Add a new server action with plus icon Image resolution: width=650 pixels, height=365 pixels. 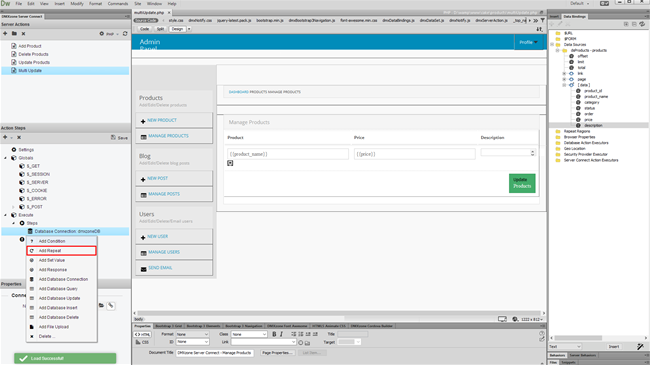coord(5,34)
